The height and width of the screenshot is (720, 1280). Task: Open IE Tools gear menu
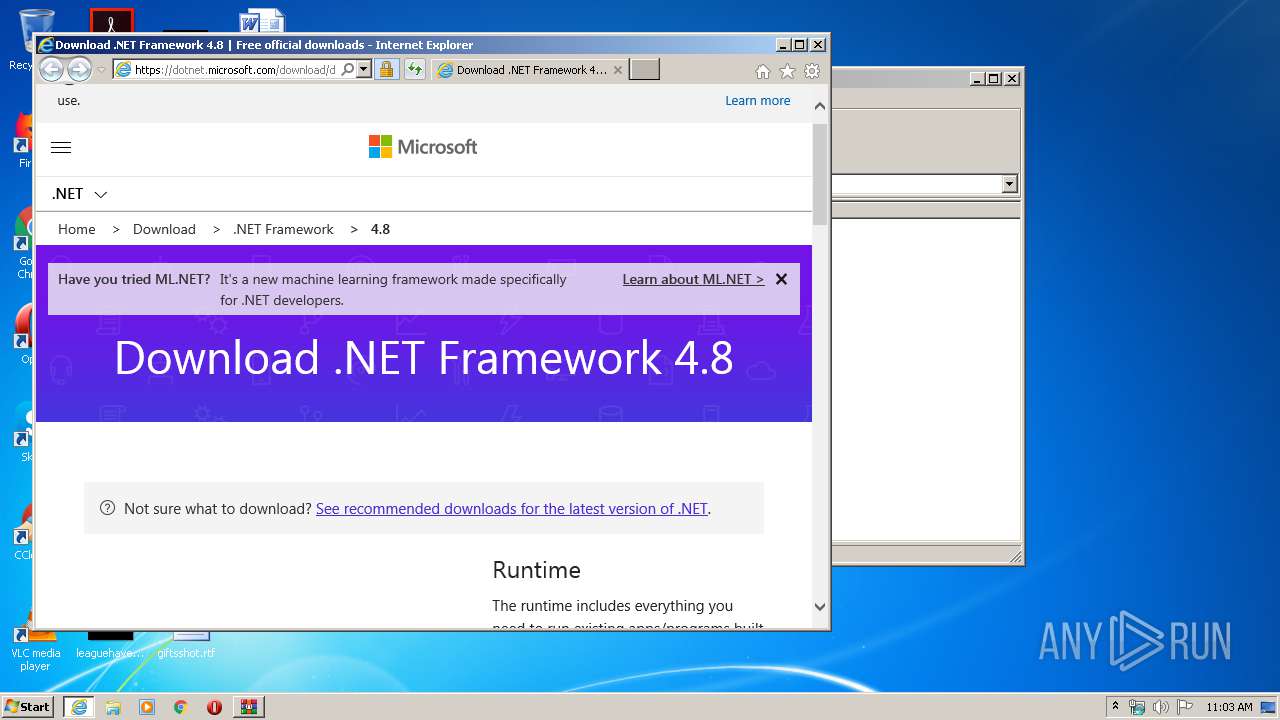pyautogui.click(x=812, y=71)
